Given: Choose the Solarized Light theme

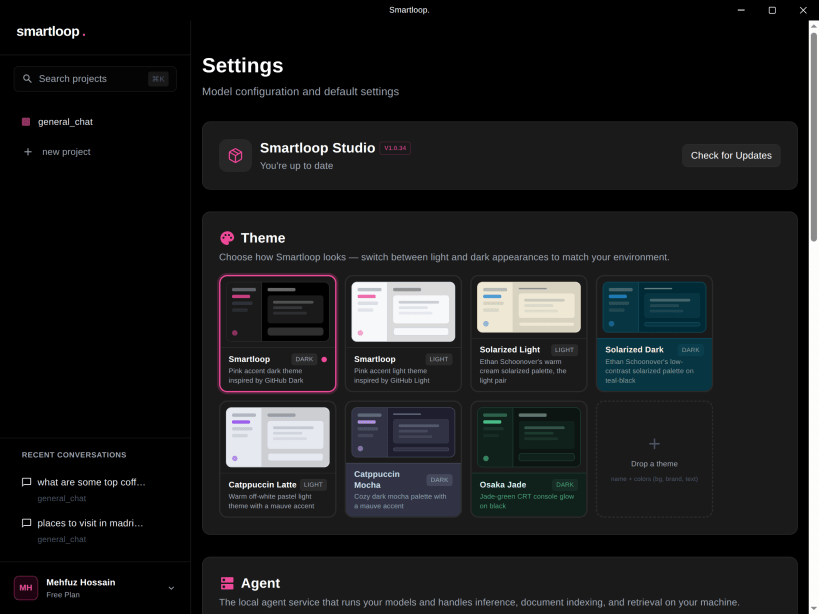Looking at the screenshot, I should click(x=529, y=334).
